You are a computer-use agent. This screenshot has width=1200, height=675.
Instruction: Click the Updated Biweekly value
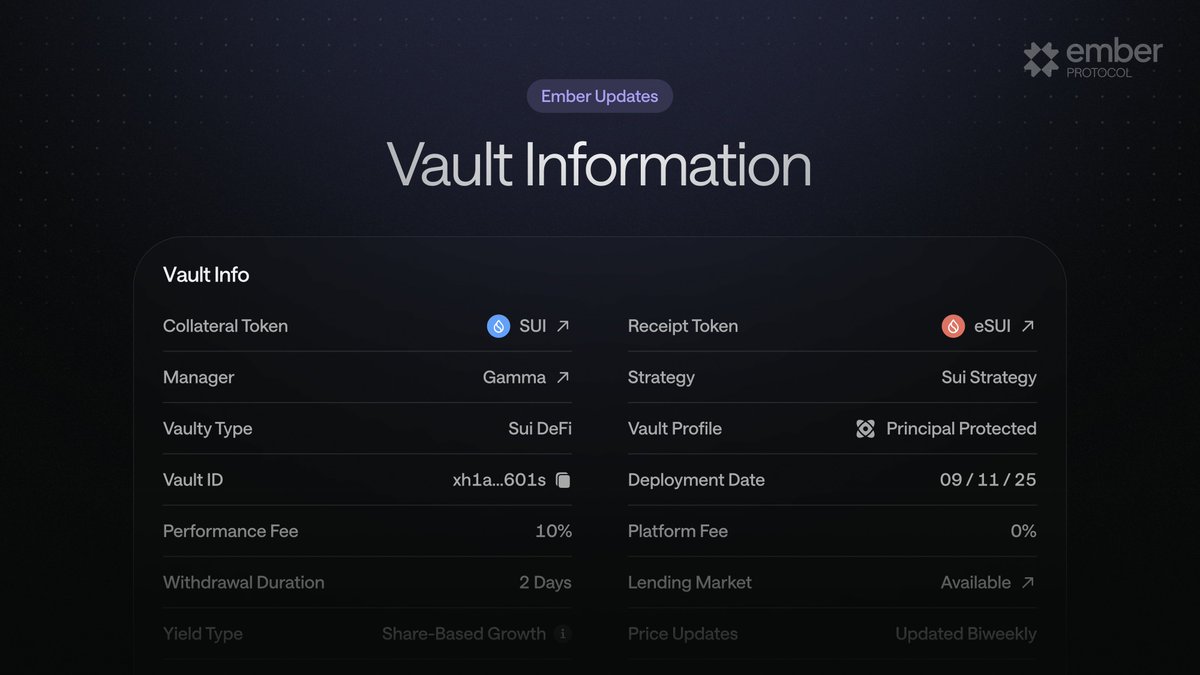tap(966, 633)
